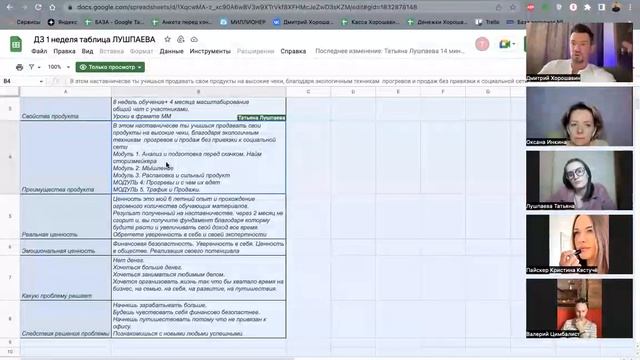Click the filter icon in the toolbar

(x=31, y=67)
